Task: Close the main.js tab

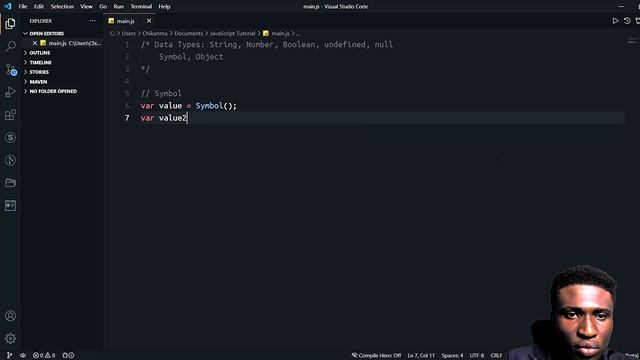Action: 149,21
